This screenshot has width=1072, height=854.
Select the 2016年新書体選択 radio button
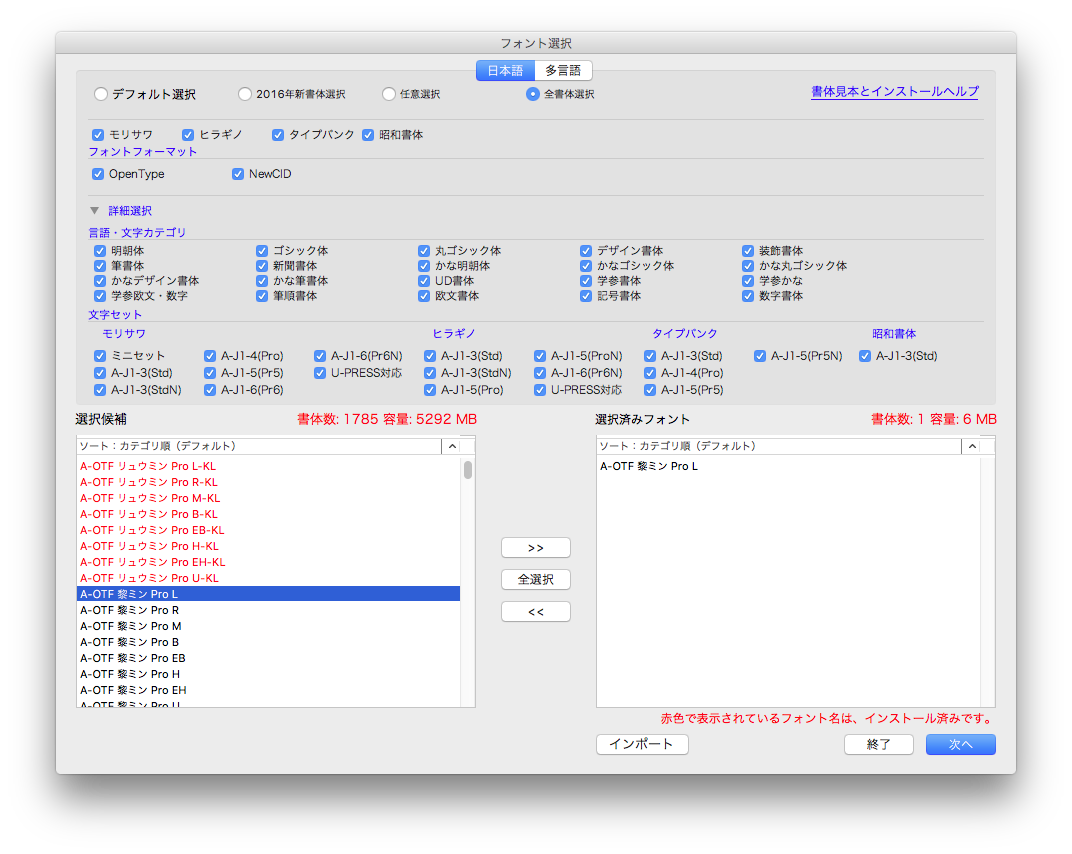pyautogui.click(x=245, y=94)
